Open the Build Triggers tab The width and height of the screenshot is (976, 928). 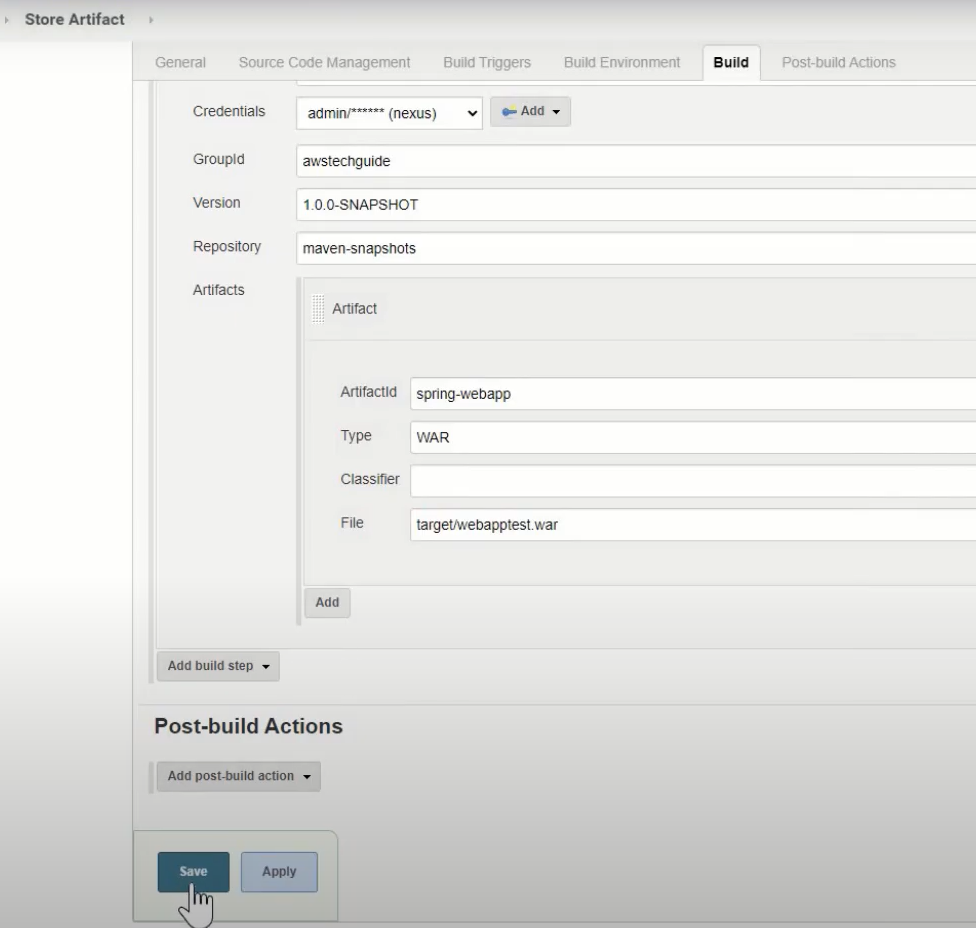[487, 62]
